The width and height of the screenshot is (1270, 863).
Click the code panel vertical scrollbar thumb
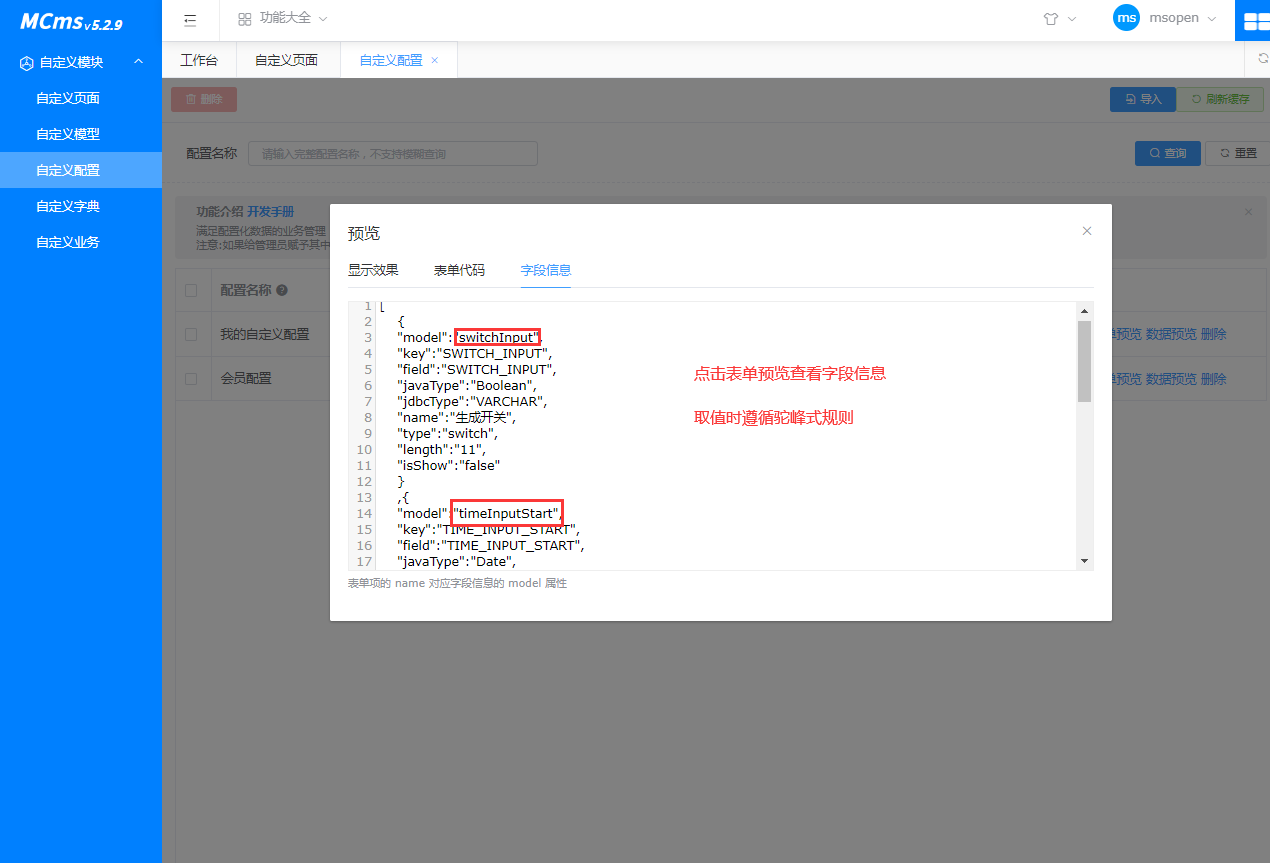[x=1084, y=361]
